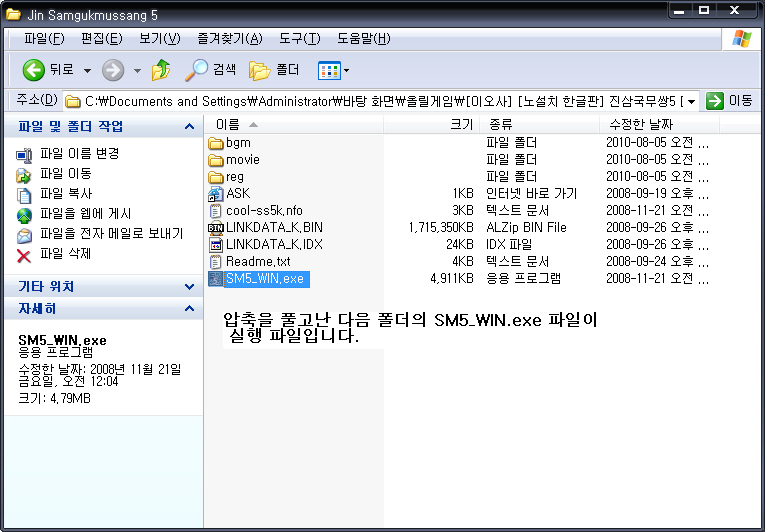Select the movie folder icon
765x532 pixels.
pos(216,160)
